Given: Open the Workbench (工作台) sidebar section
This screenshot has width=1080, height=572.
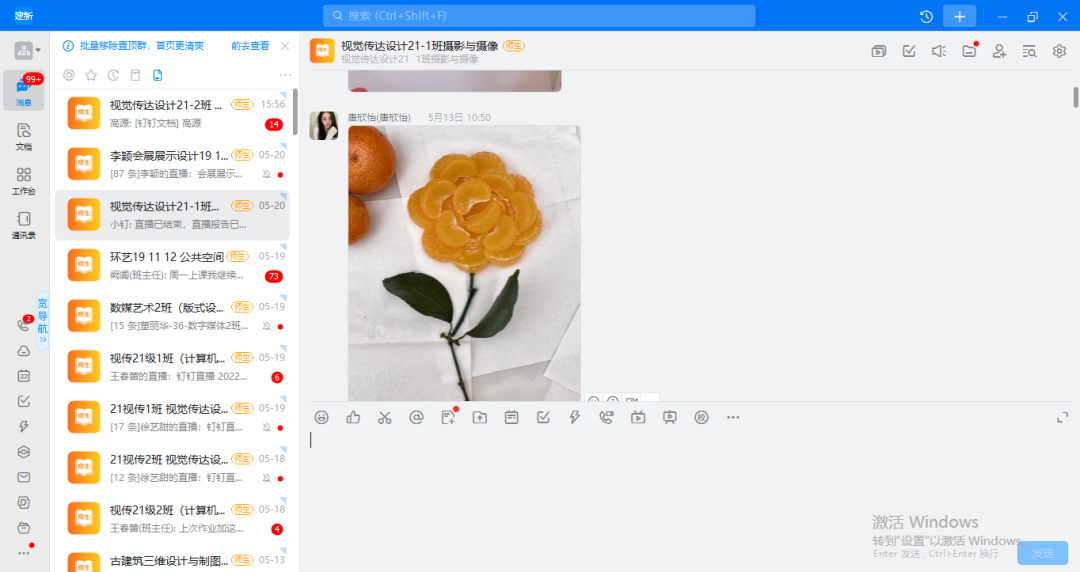Looking at the screenshot, I should click(x=24, y=181).
